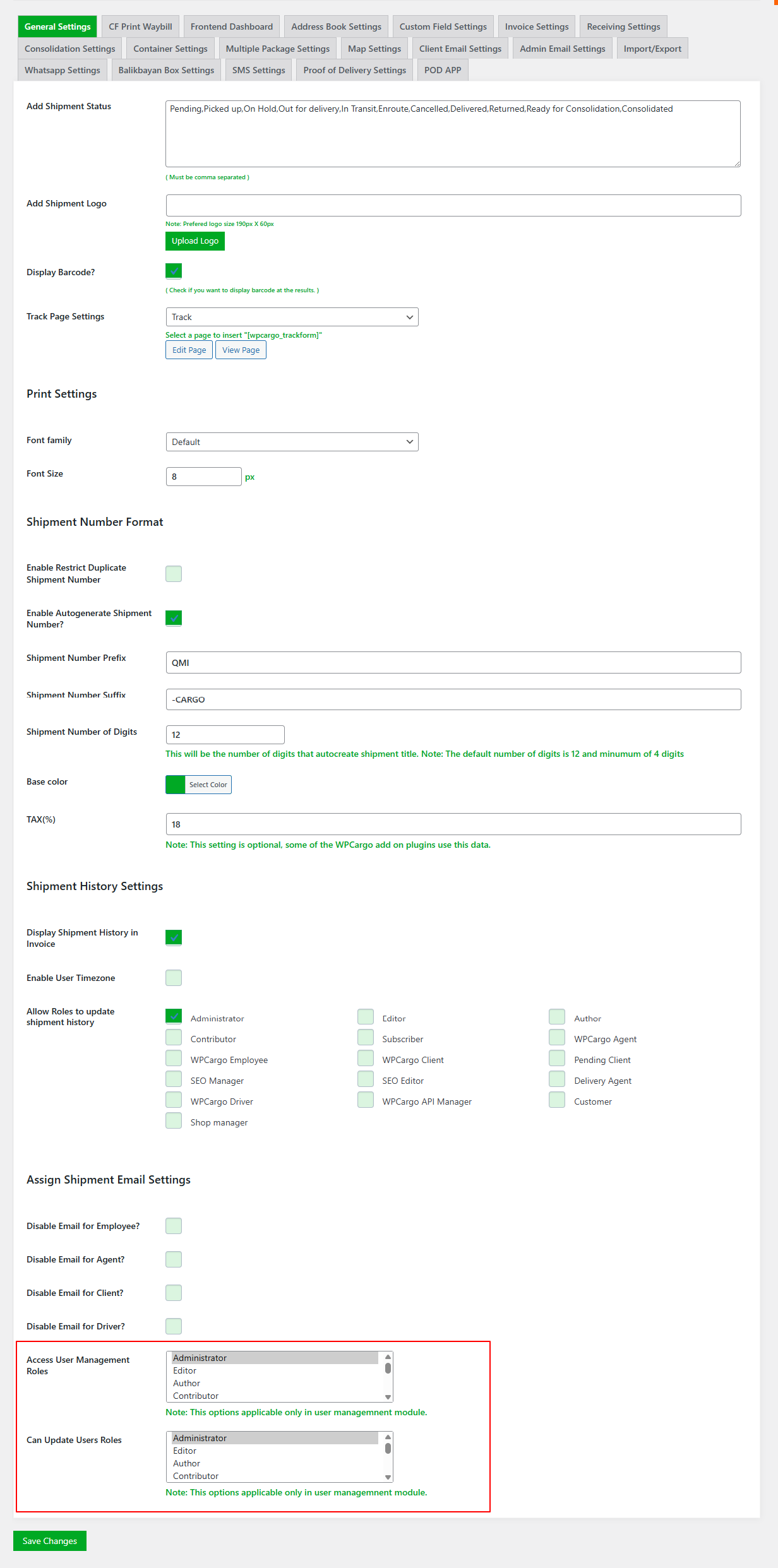
Task: Click the Edit Page button
Action: point(189,350)
